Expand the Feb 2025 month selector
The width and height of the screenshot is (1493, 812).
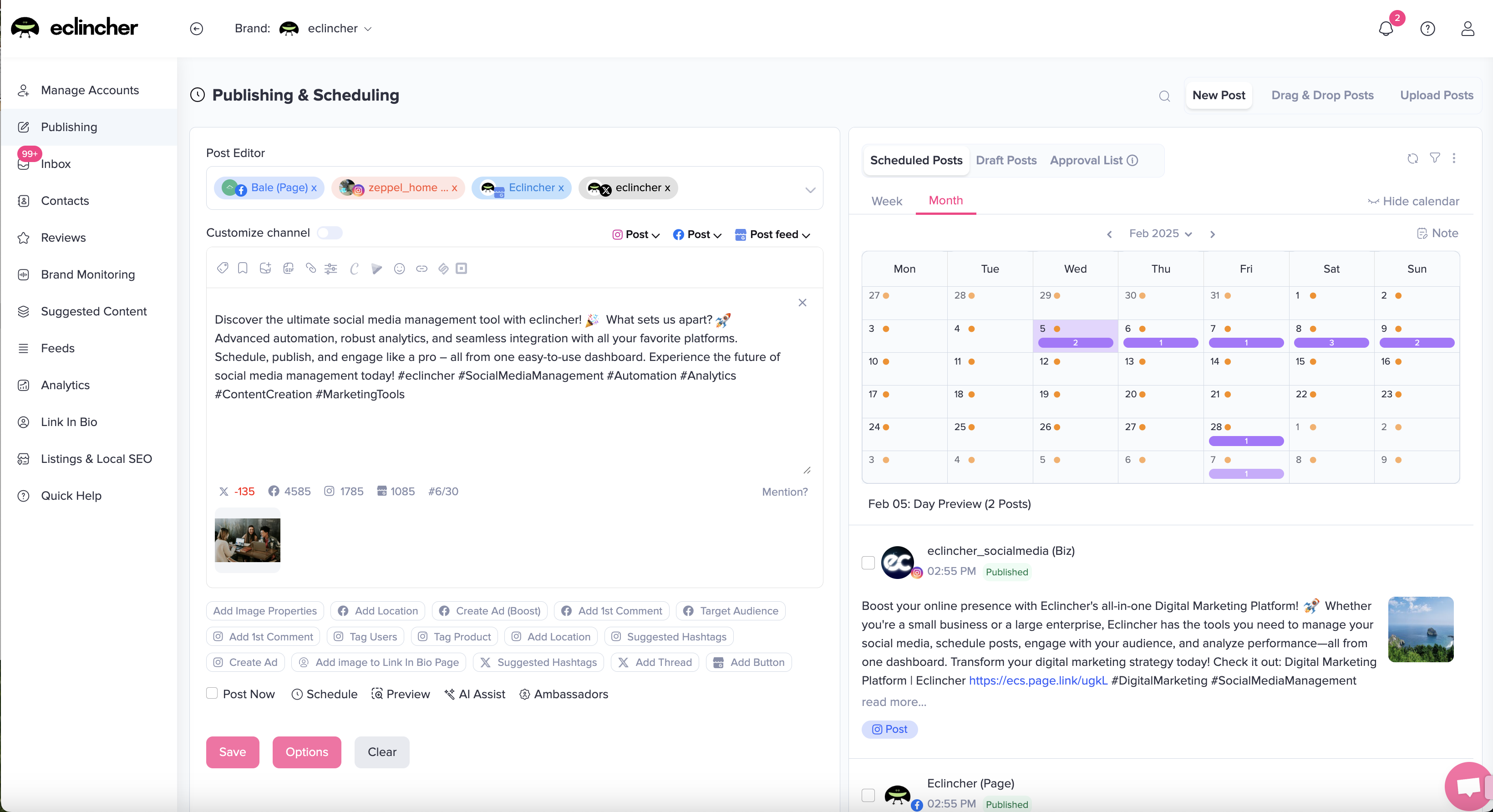[x=1160, y=233]
